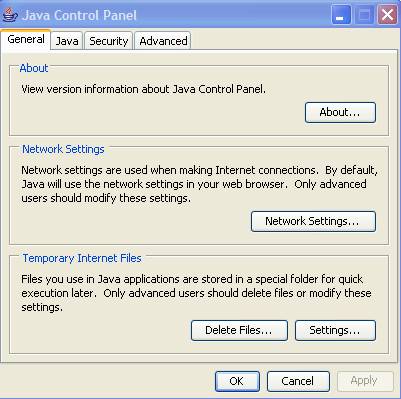Minimize the Java Control Panel window
401x399 pixels.
(341, 15)
